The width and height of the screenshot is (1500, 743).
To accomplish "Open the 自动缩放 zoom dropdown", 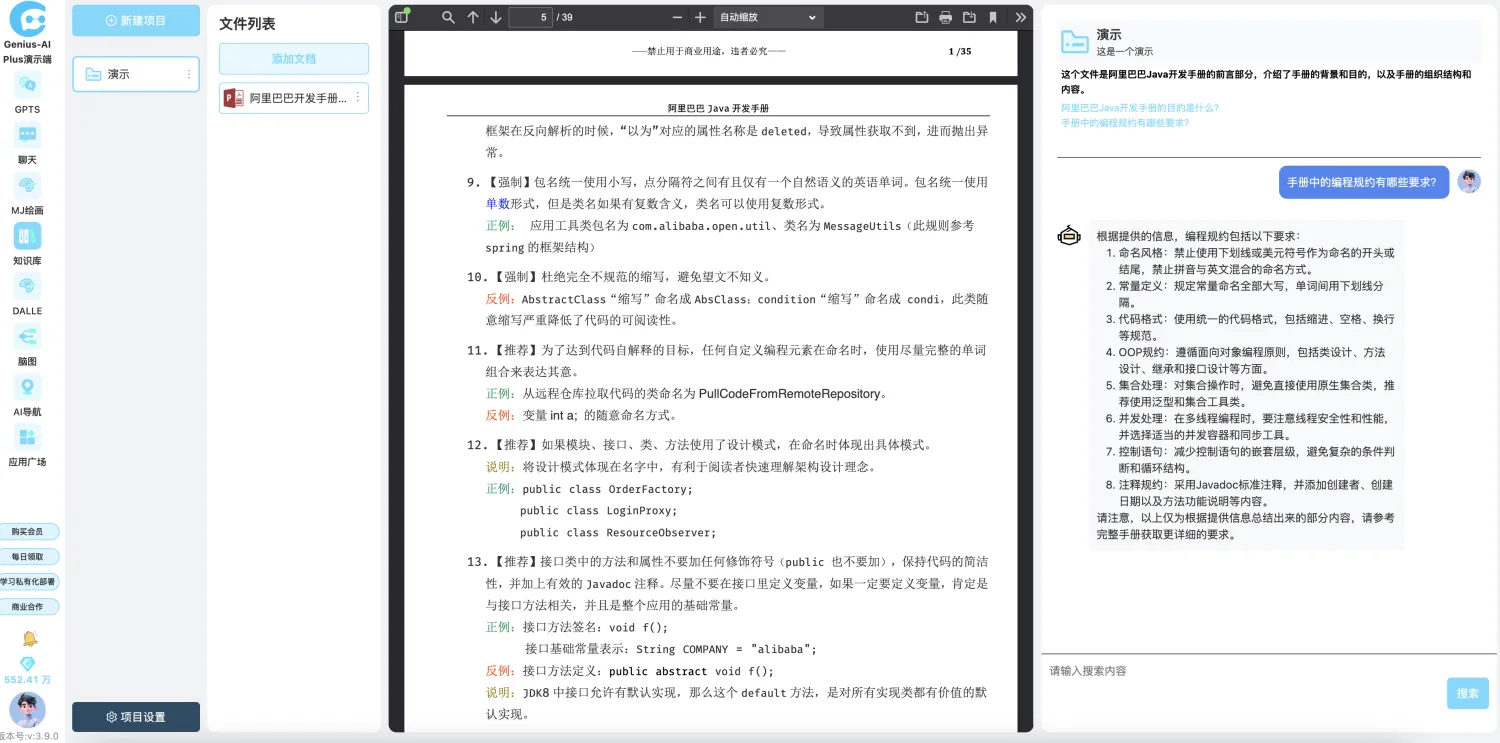I will click(x=768, y=17).
